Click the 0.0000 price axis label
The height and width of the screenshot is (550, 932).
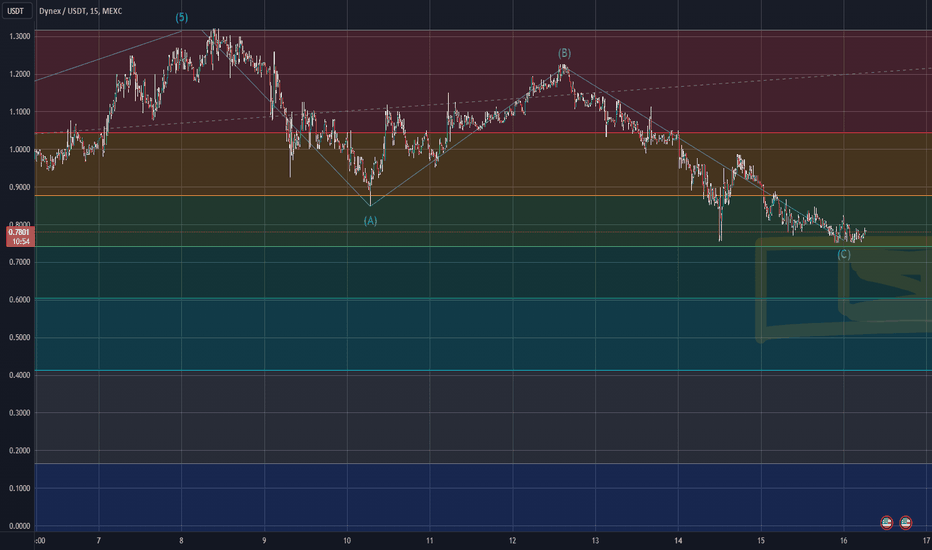coord(20,526)
